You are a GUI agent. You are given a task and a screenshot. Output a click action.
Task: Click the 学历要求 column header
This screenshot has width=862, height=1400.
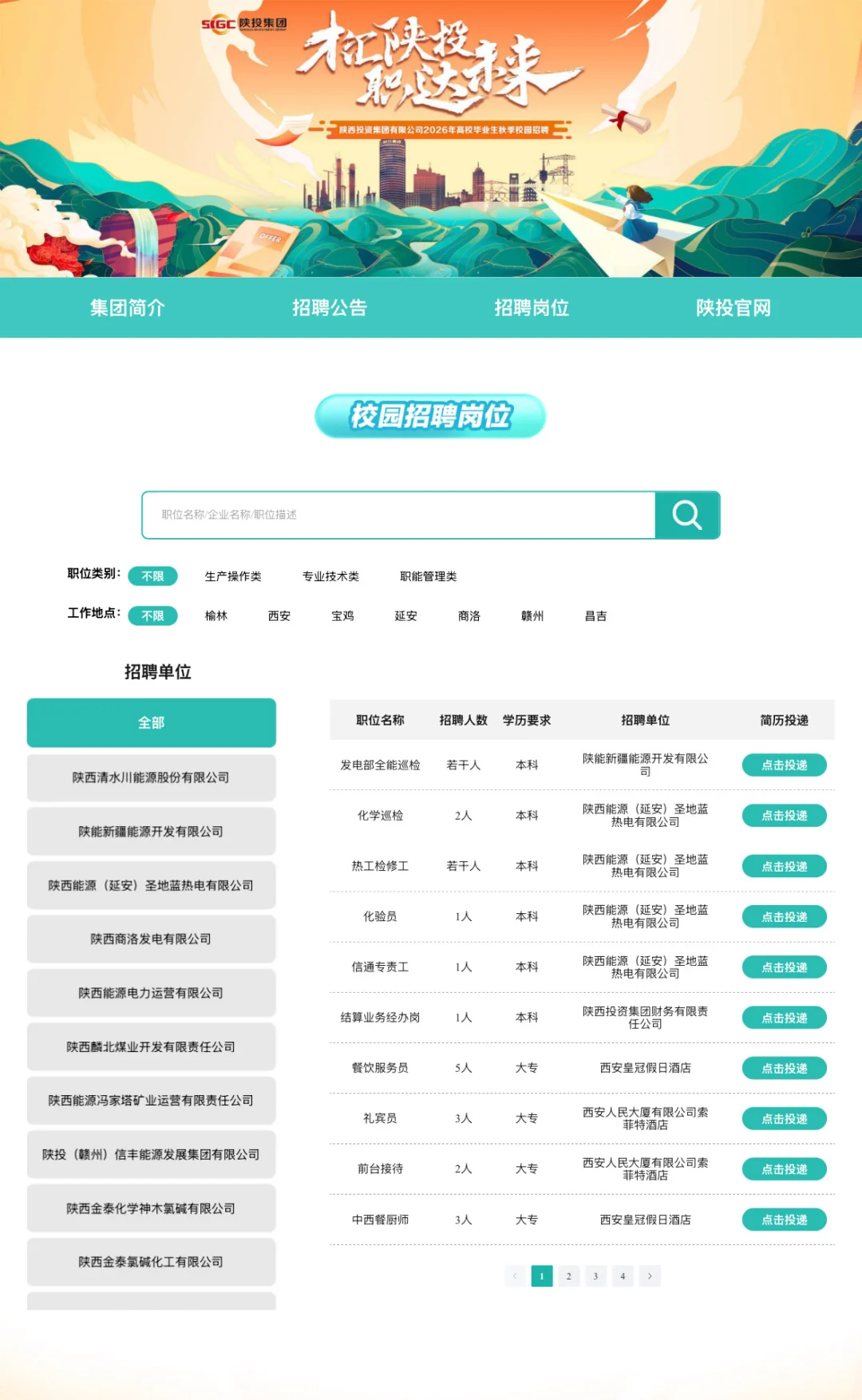point(527,720)
